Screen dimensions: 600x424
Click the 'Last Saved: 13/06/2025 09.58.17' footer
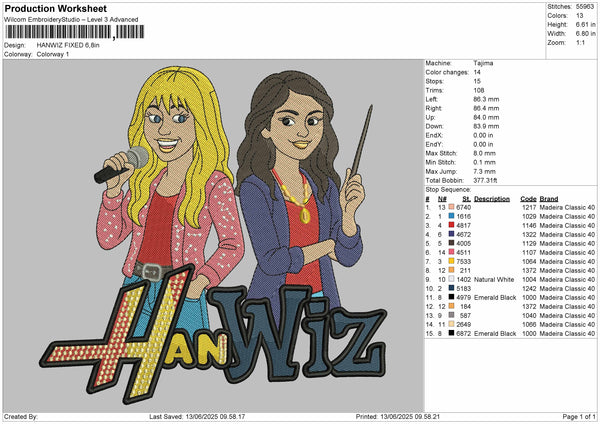197,416
